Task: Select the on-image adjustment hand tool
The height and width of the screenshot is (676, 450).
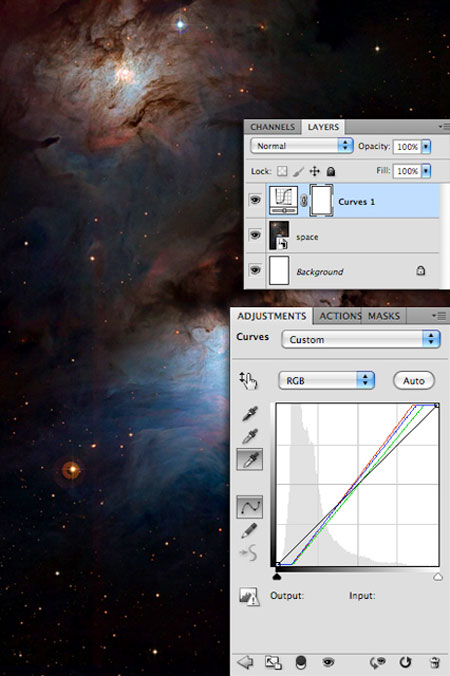Action: click(249, 381)
